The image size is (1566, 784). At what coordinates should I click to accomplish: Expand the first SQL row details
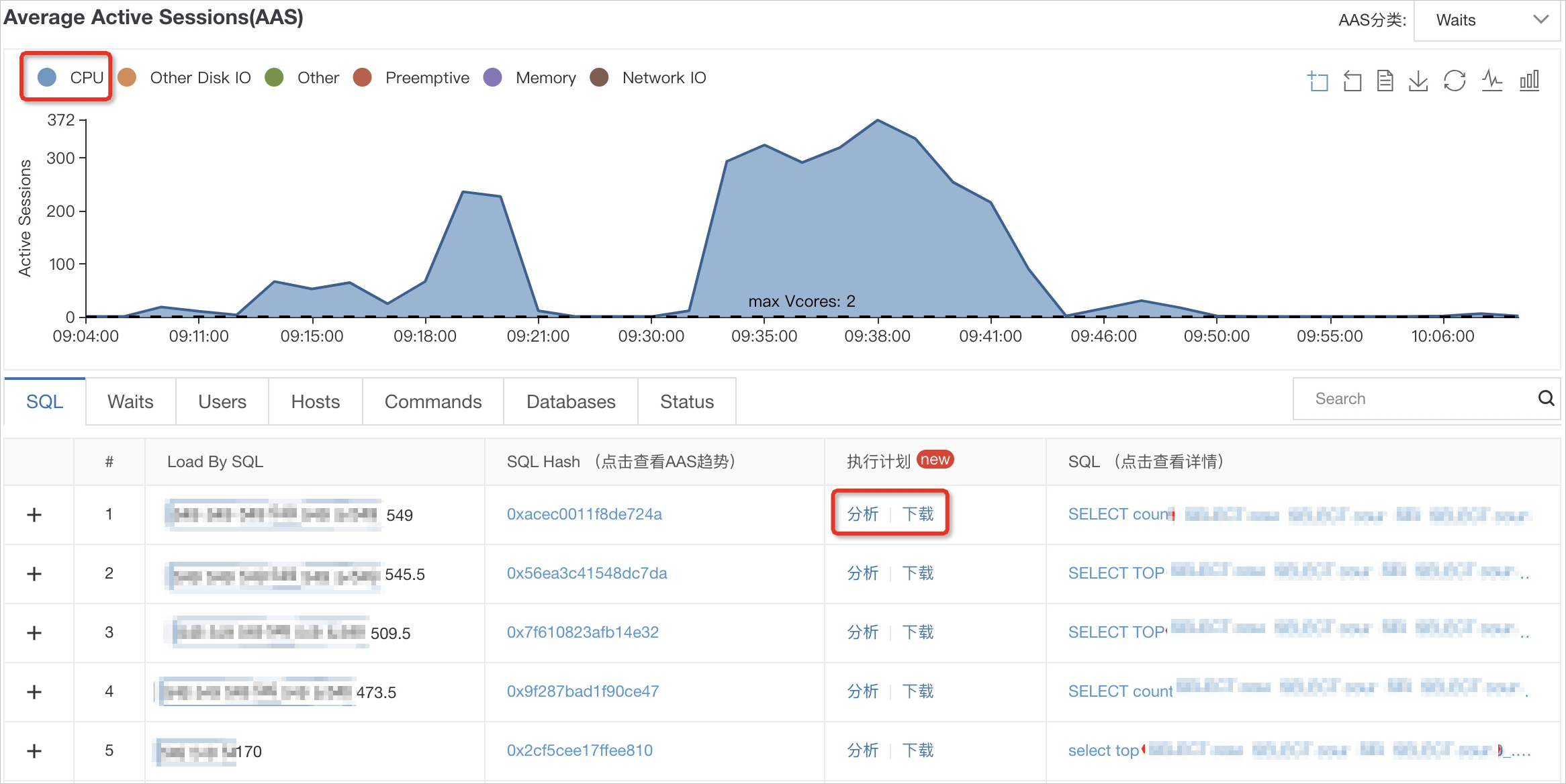click(x=35, y=515)
